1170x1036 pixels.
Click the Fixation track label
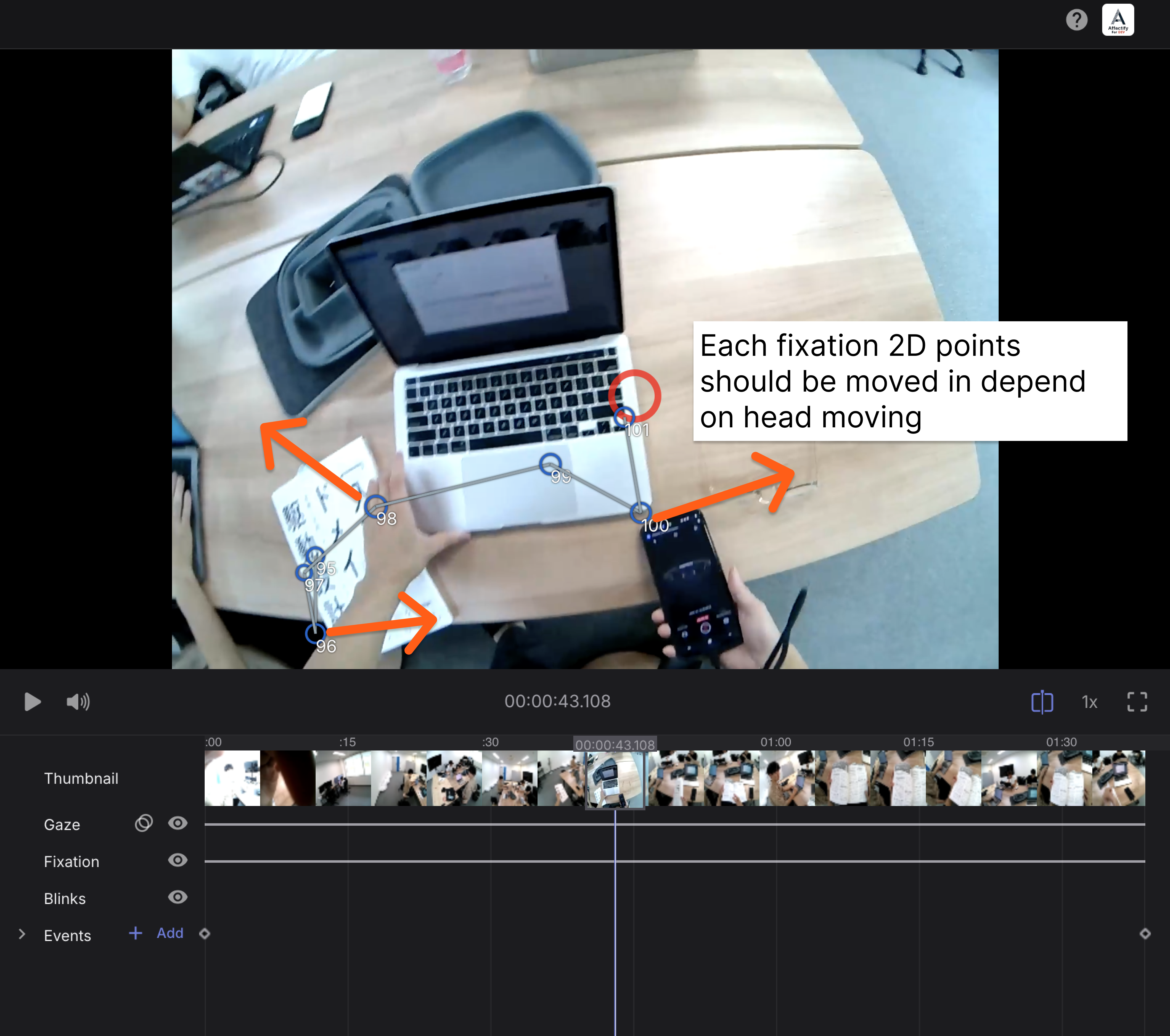point(72,862)
